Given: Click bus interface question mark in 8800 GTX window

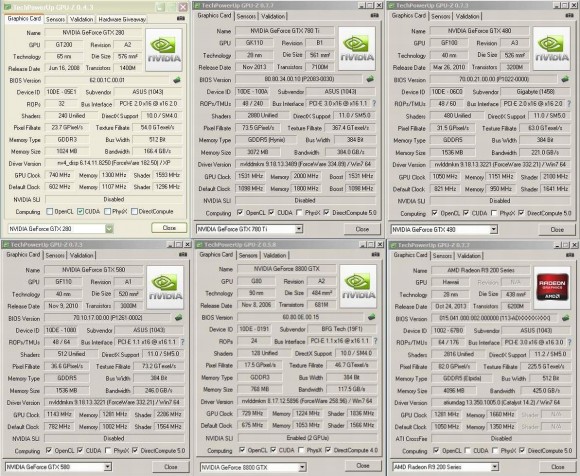Looking at the screenshot, I should [375, 341].
